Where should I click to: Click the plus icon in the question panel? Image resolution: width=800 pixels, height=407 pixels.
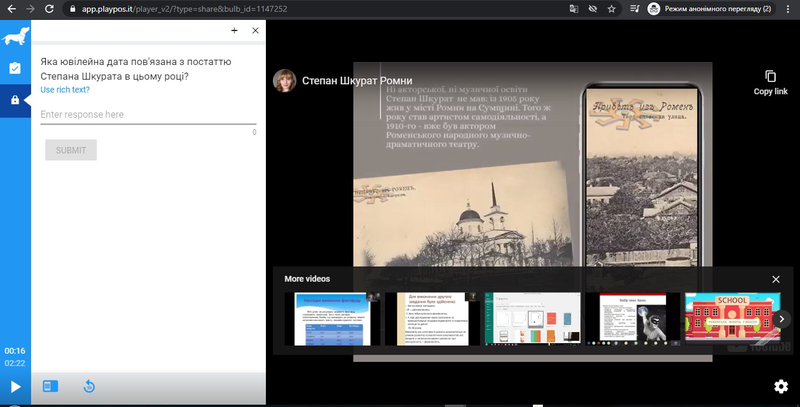[x=234, y=31]
